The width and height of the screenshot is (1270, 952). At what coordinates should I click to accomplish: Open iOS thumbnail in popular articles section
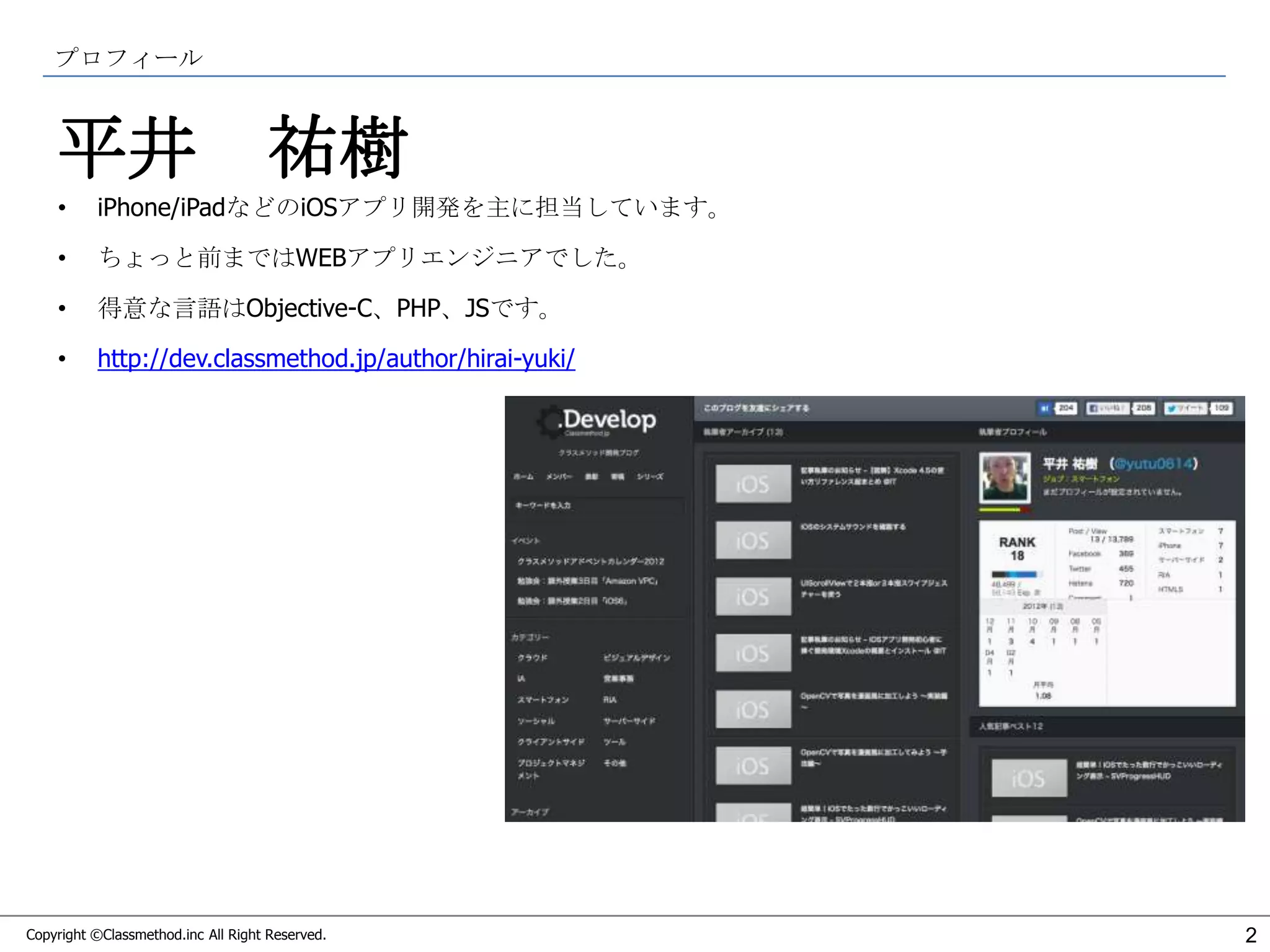click(1029, 778)
